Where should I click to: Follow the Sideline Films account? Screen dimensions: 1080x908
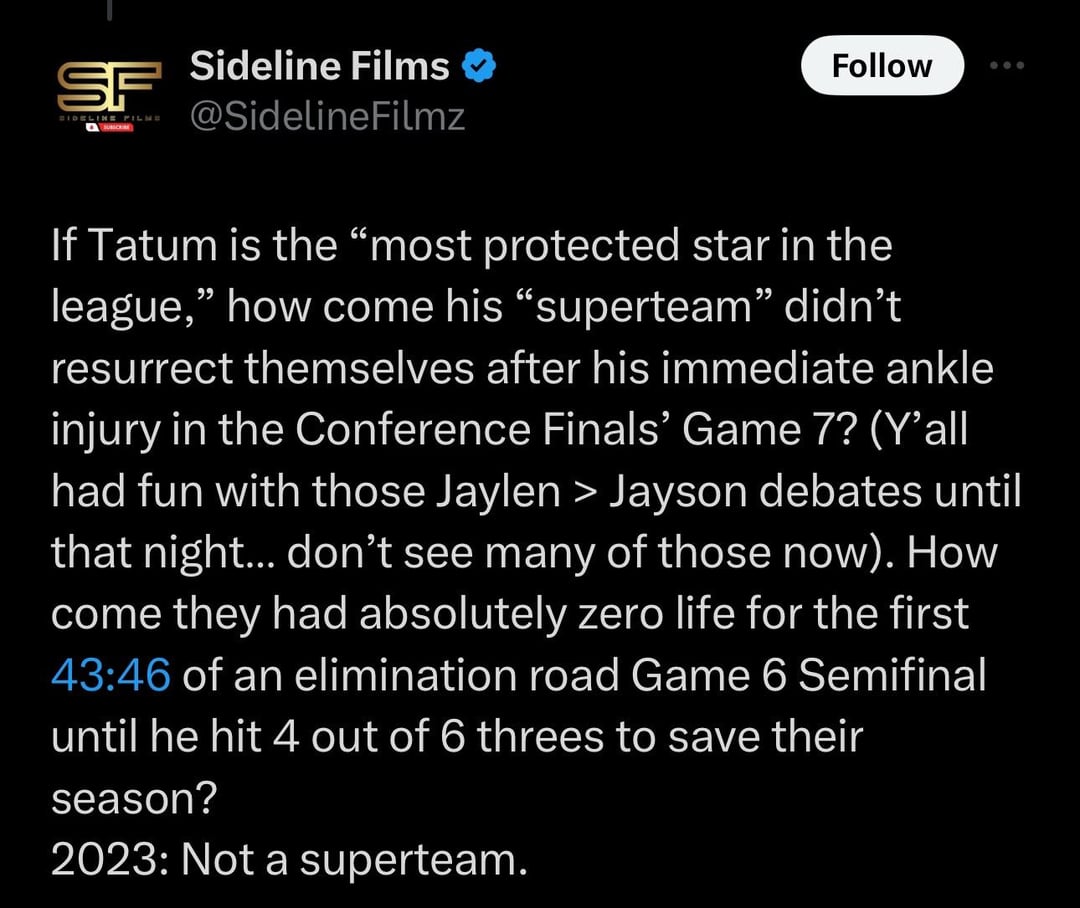point(882,66)
